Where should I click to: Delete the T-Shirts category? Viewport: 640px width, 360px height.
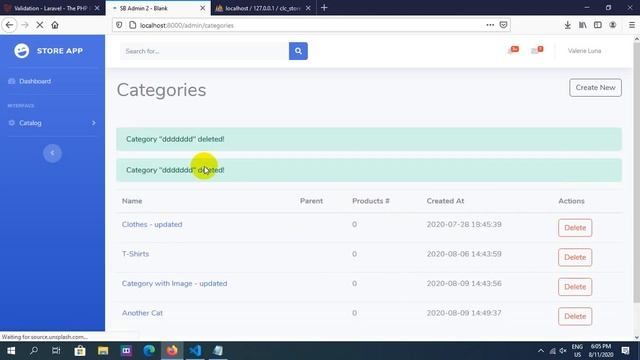coord(575,257)
